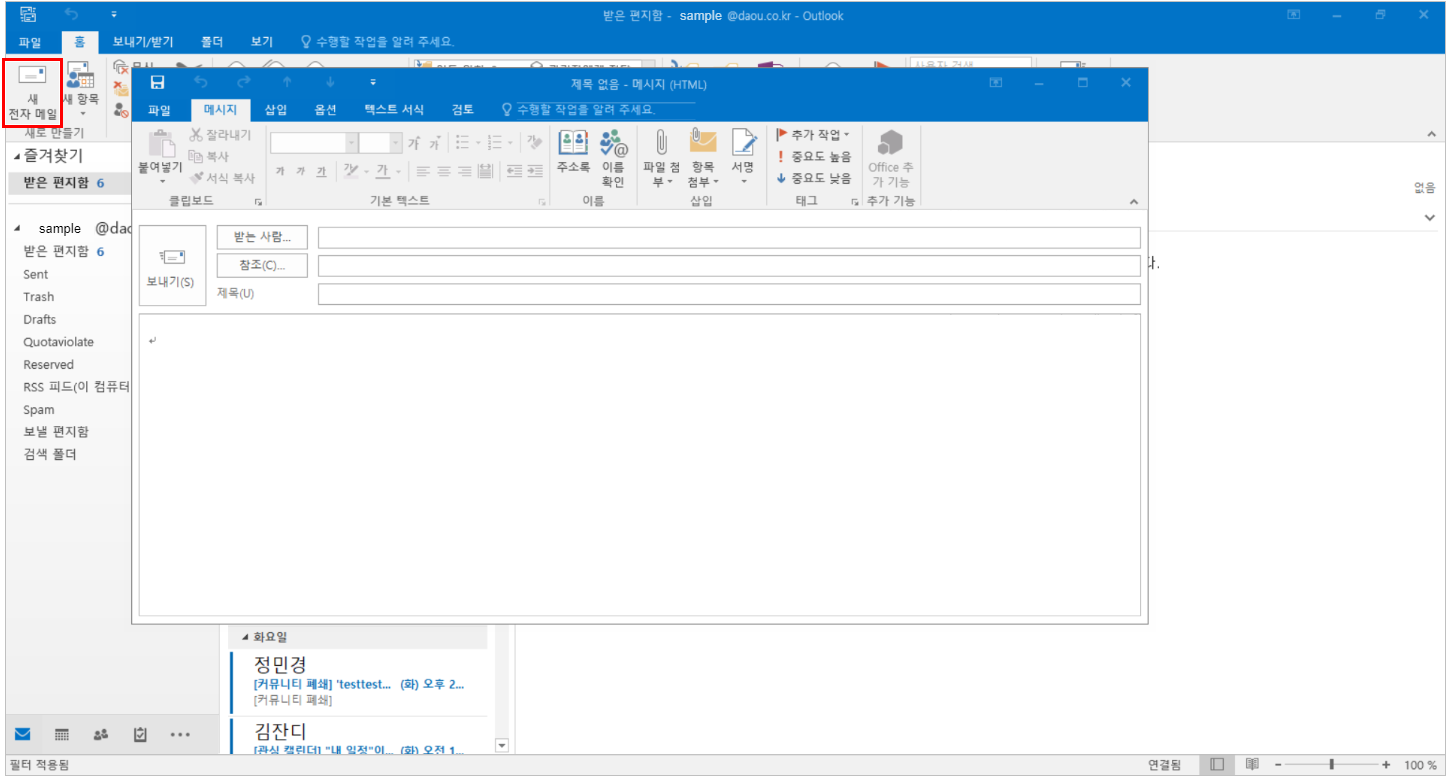The height and width of the screenshot is (776, 1446).
Task: Open Customize Quick Access Toolbar dropdown in message window
Action: tap(373, 83)
